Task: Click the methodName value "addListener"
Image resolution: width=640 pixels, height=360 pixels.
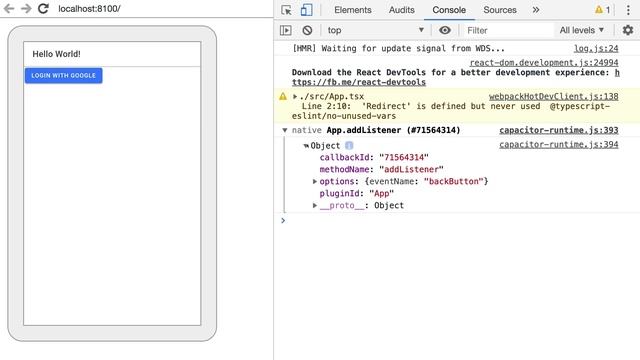Action: 411,169
